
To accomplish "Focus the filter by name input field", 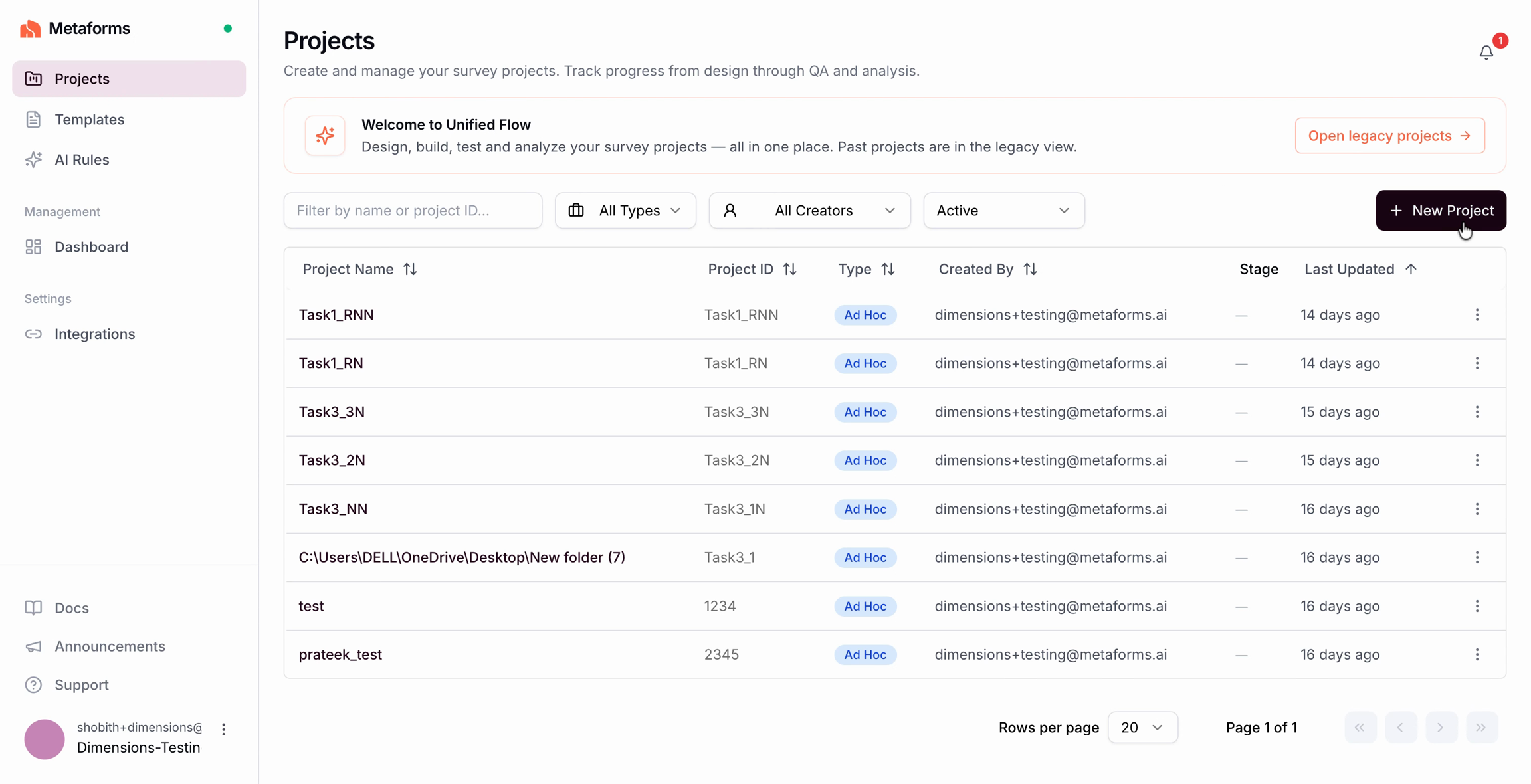I will tap(413, 211).
